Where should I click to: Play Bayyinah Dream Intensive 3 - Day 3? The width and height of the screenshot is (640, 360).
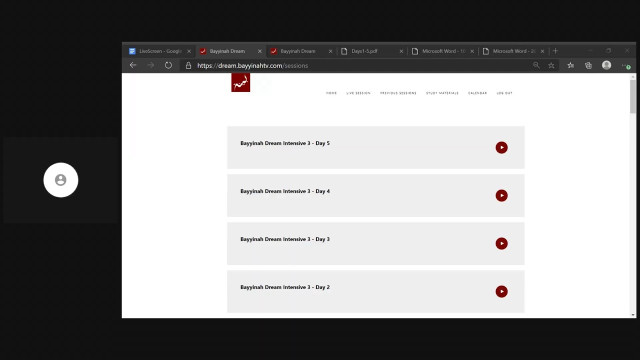click(x=502, y=243)
